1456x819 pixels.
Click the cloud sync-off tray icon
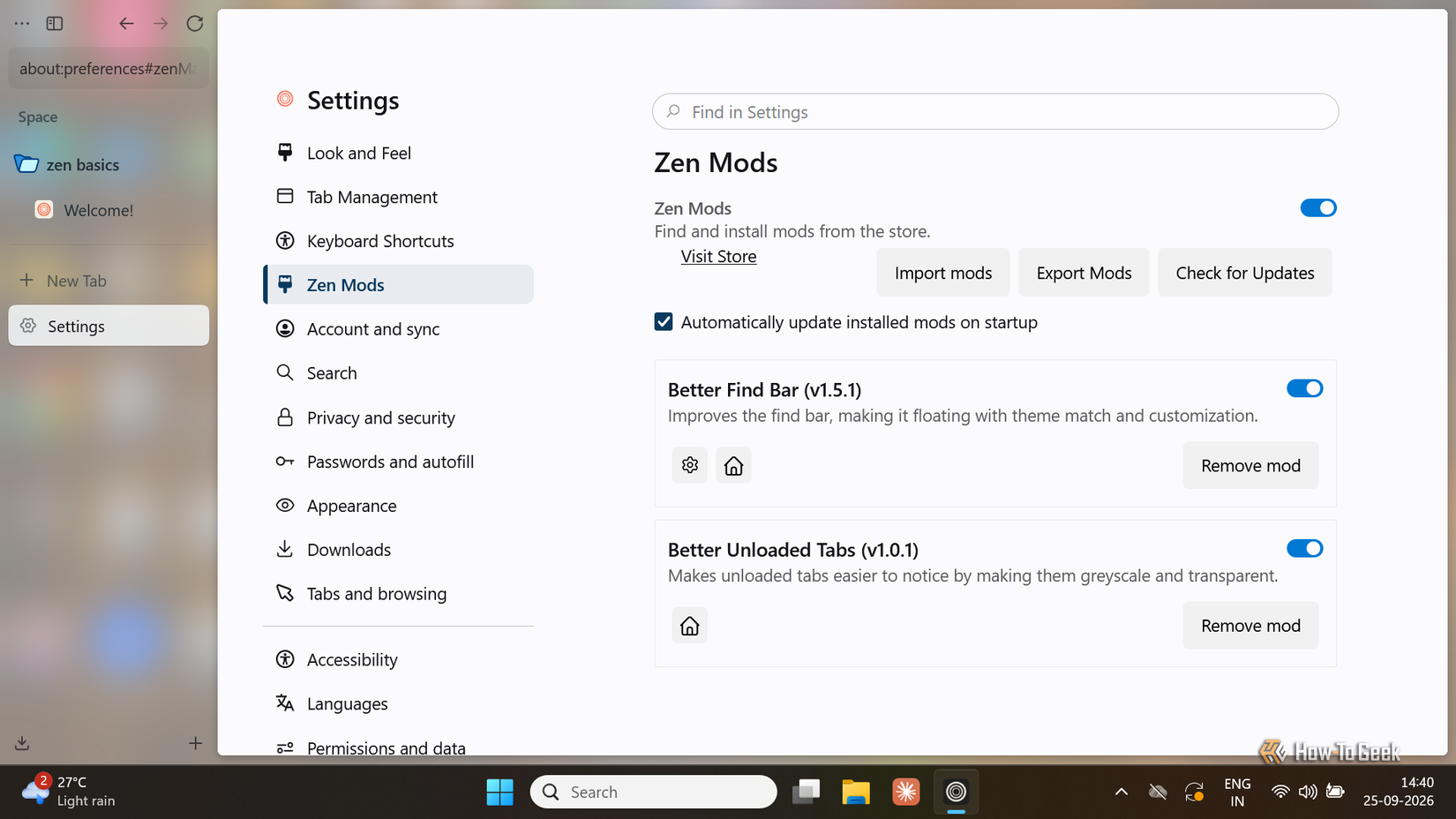pyautogui.click(x=1158, y=792)
